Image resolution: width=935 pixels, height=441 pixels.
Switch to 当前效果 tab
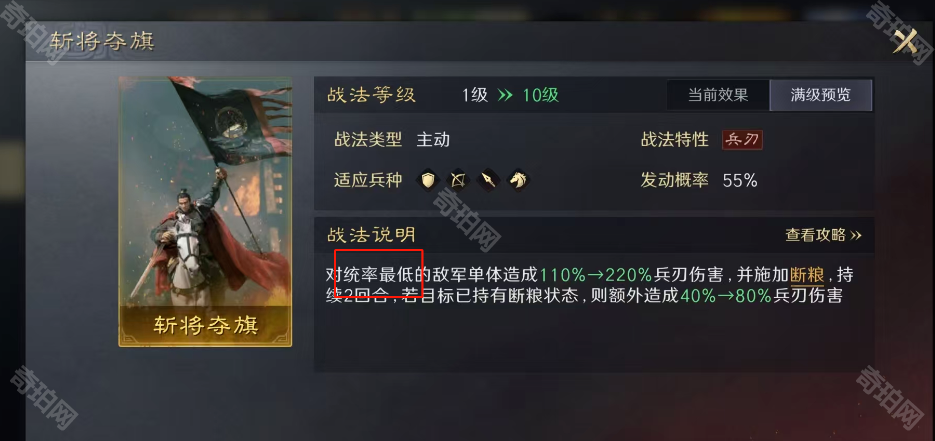pos(718,95)
